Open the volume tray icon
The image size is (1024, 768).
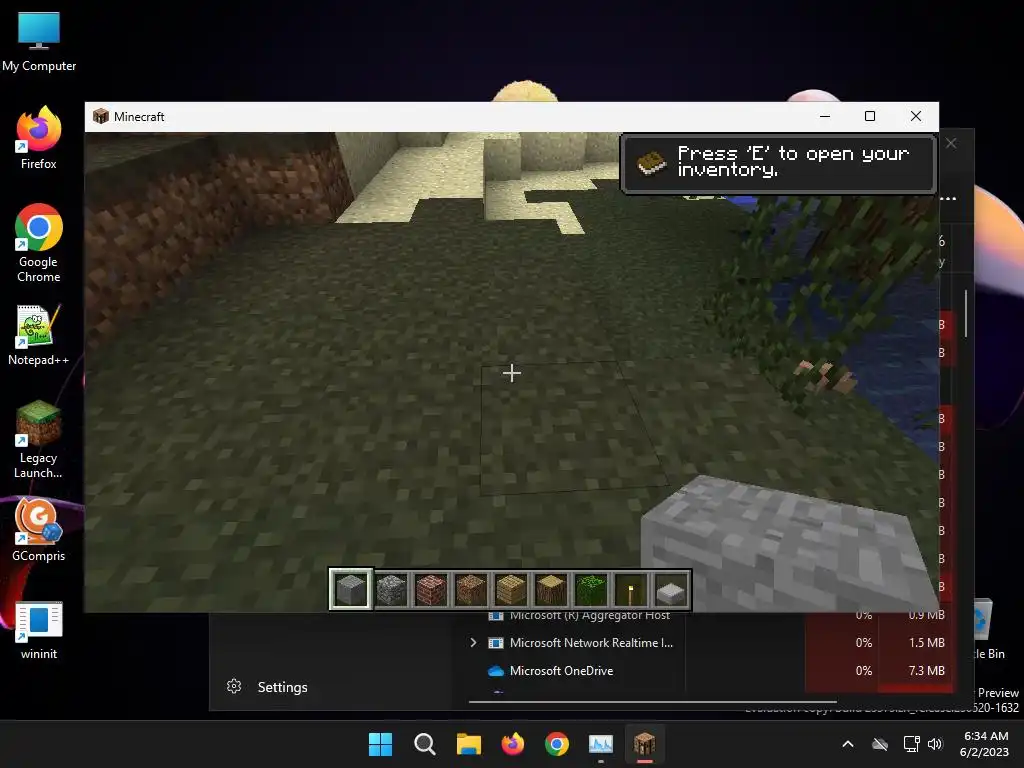pyautogui.click(x=935, y=744)
